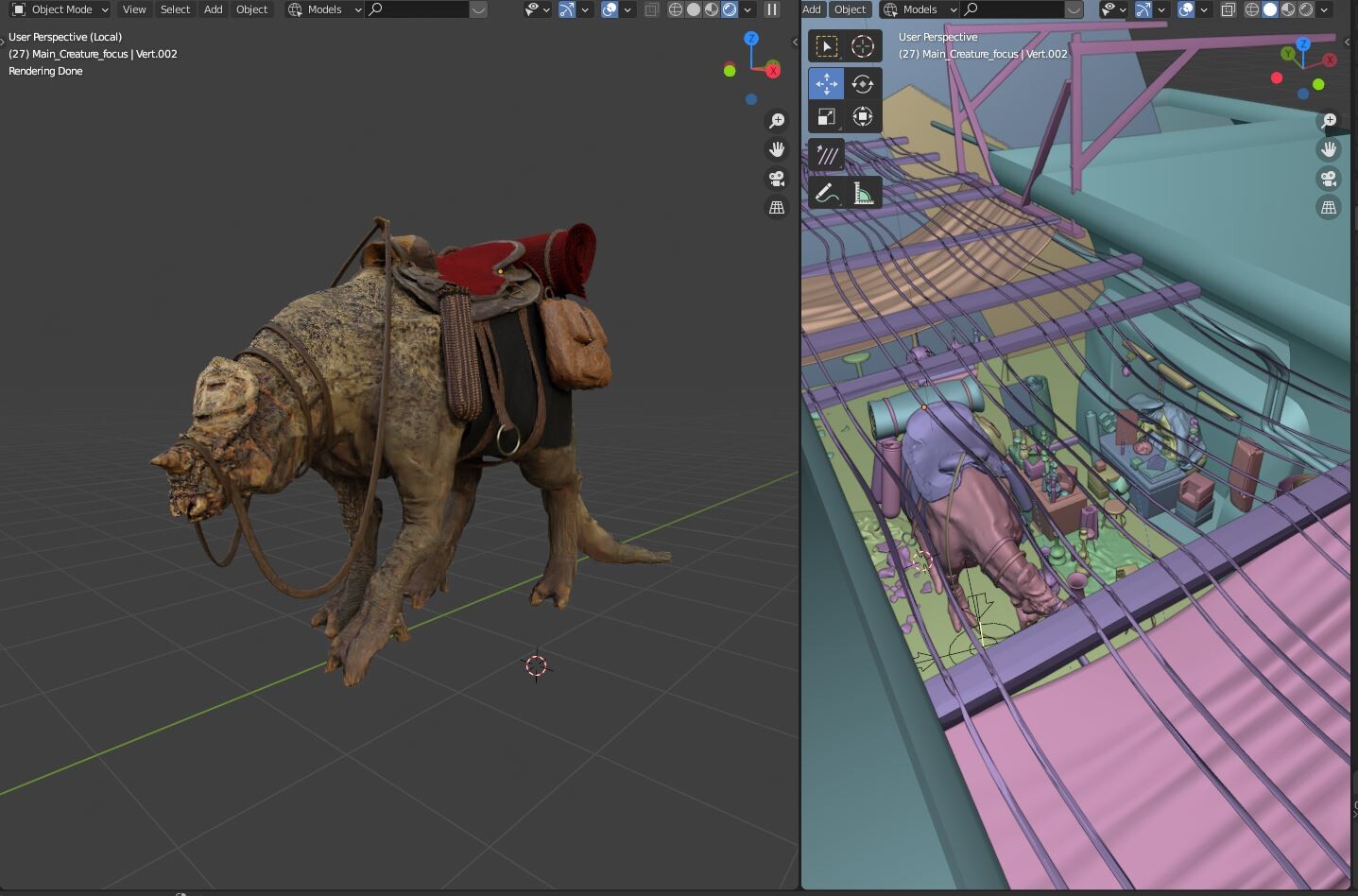Click green Y axis dot on left gizmo
The height and width of the screenshot is (896, 1358).
730,71
